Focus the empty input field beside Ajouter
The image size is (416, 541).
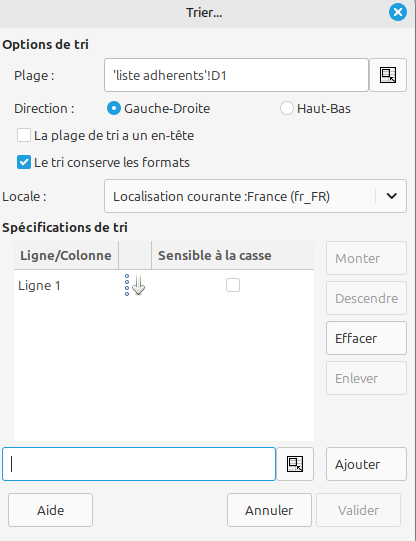click(x=139, y=464)
